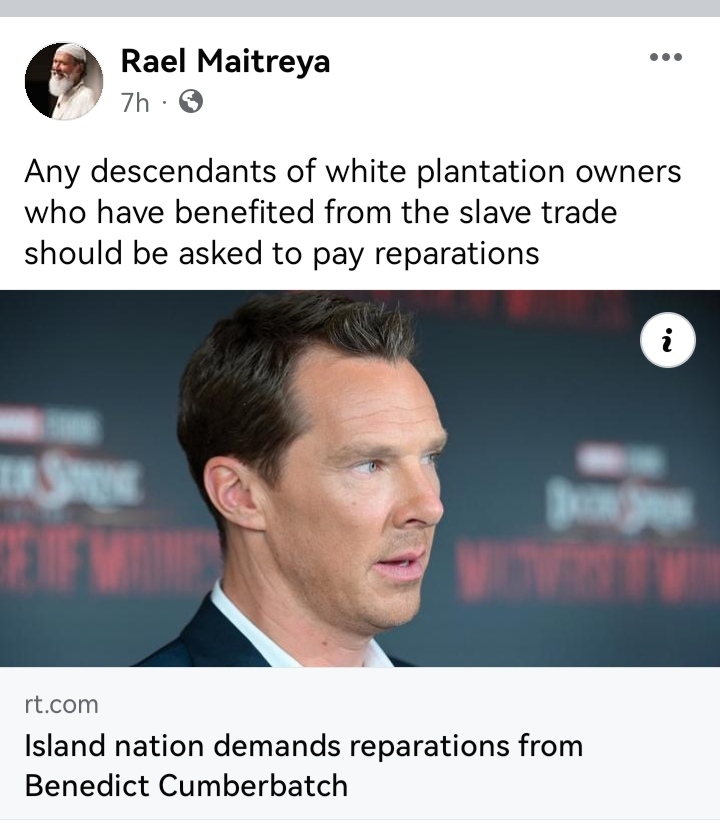Click the globe public-audience icon
The width and height of the screenshot is (720, 823).
(x=191, y=101)
